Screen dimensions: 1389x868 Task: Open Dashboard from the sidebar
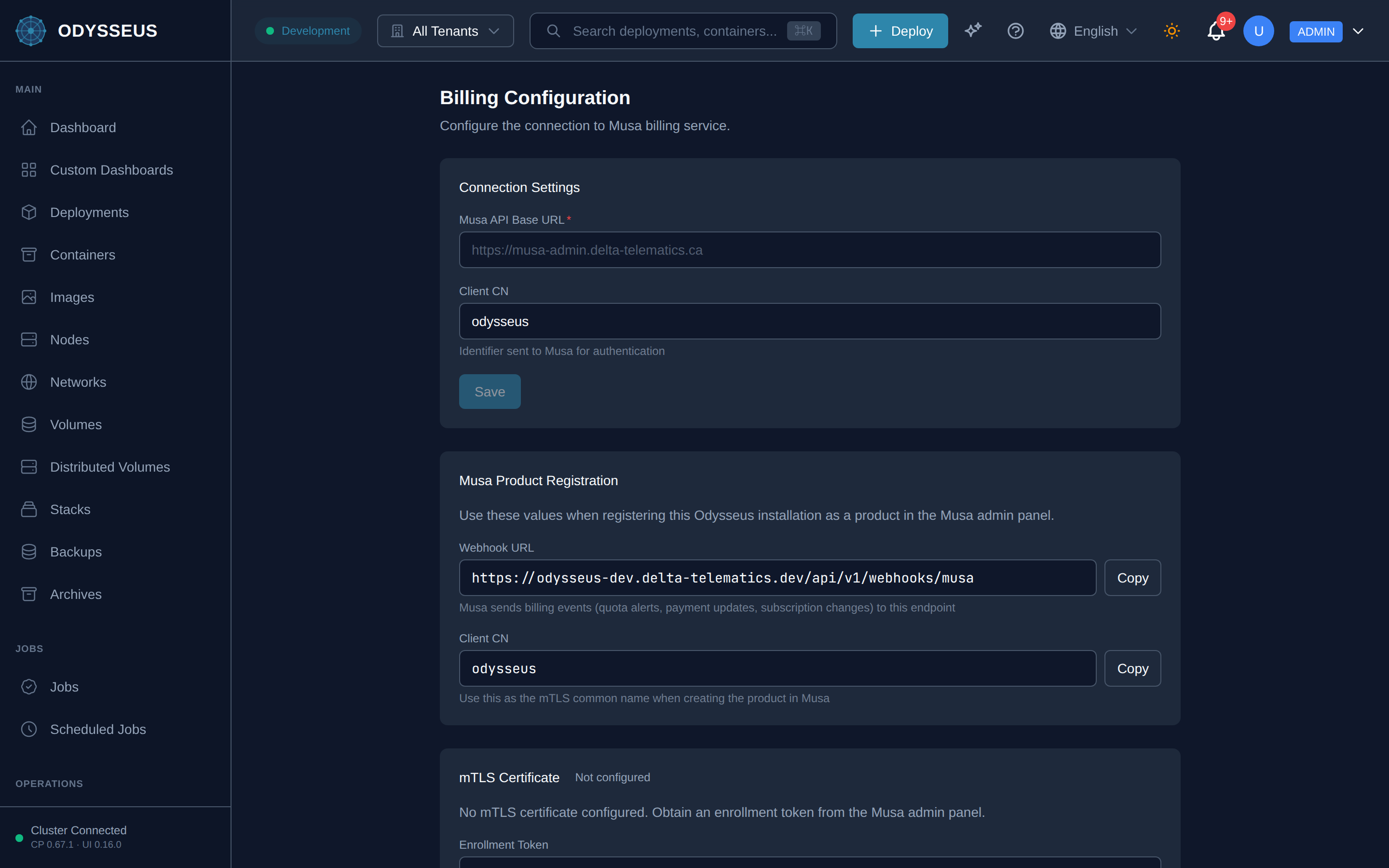pyautogui.click(x=115, y=127)
